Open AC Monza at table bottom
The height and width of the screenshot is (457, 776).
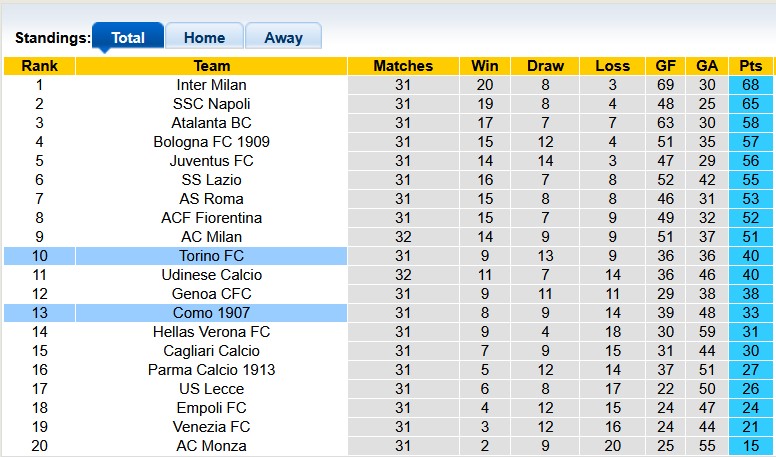211,446
